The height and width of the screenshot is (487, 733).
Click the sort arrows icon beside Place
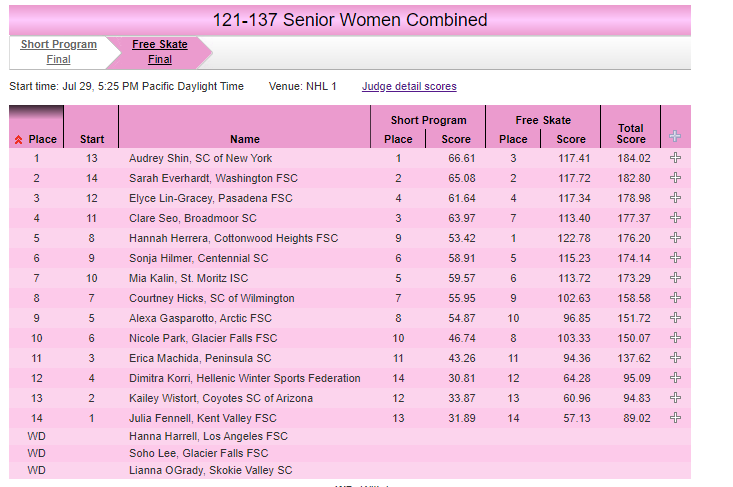coord(18,140)
